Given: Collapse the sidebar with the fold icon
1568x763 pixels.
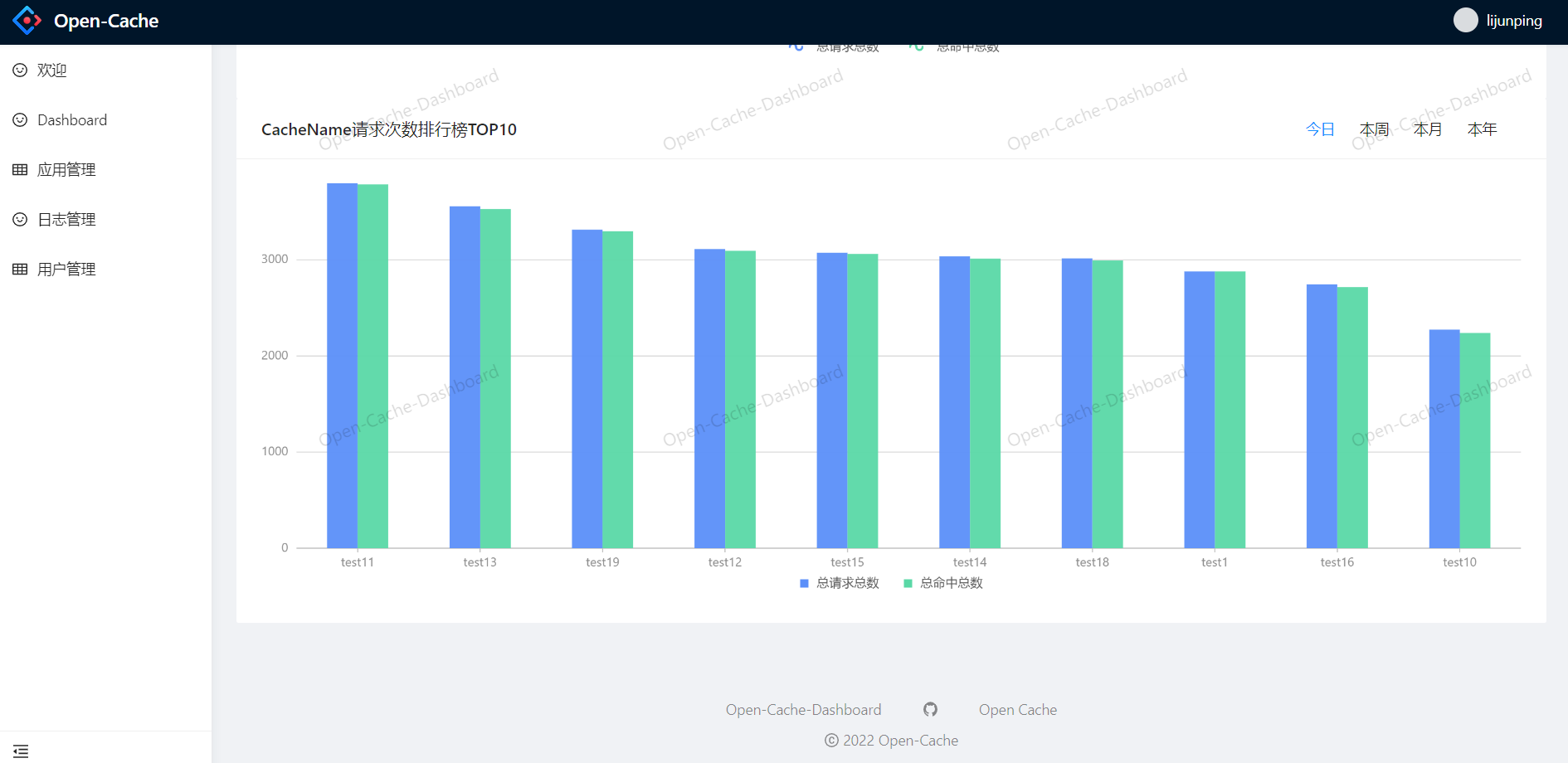Looking at the screenshot, I should click(x=21, y=751).
